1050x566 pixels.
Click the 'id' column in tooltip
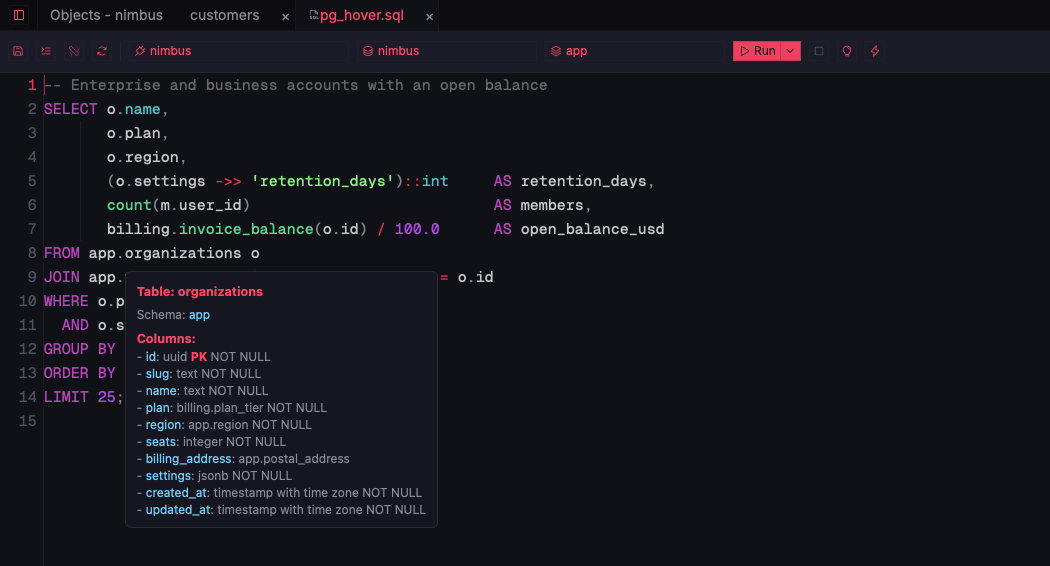[151, 357]
